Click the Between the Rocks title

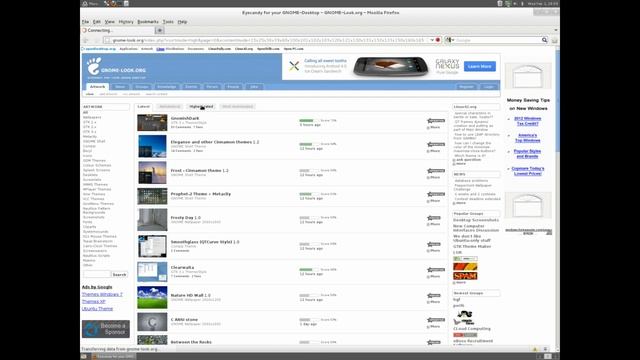191,342
